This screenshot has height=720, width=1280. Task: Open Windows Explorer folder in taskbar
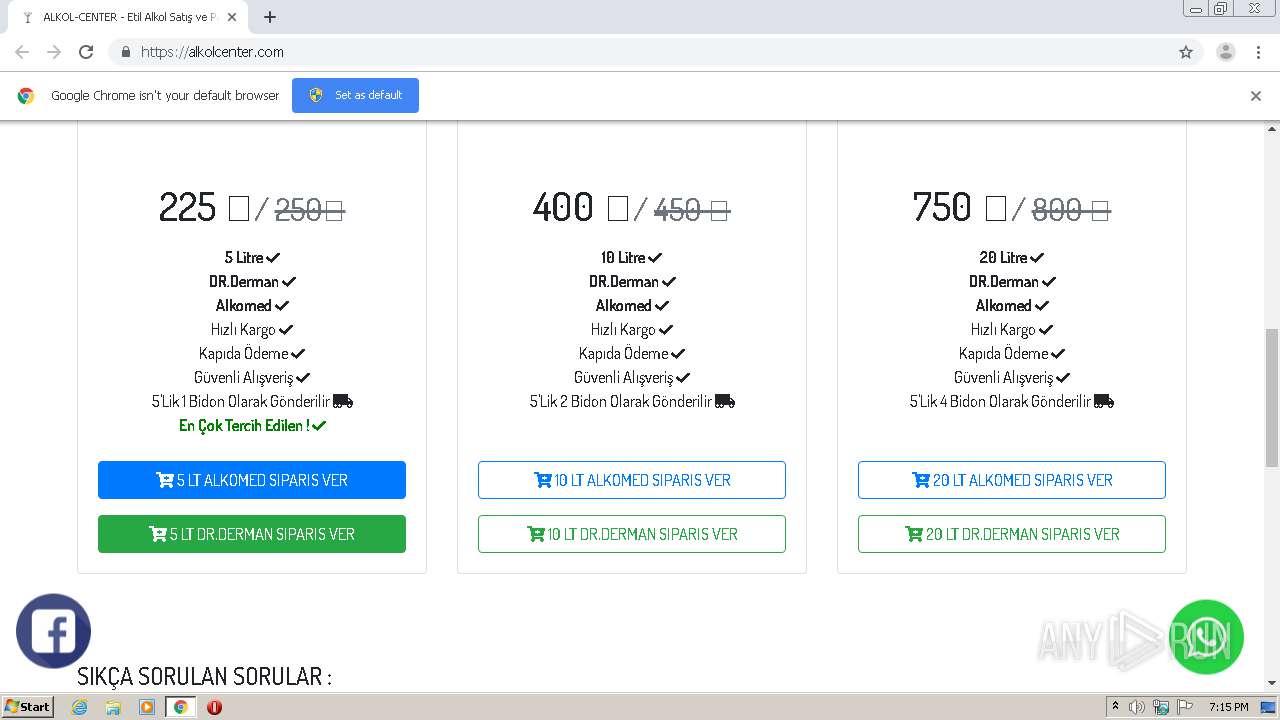coord(113,707)
